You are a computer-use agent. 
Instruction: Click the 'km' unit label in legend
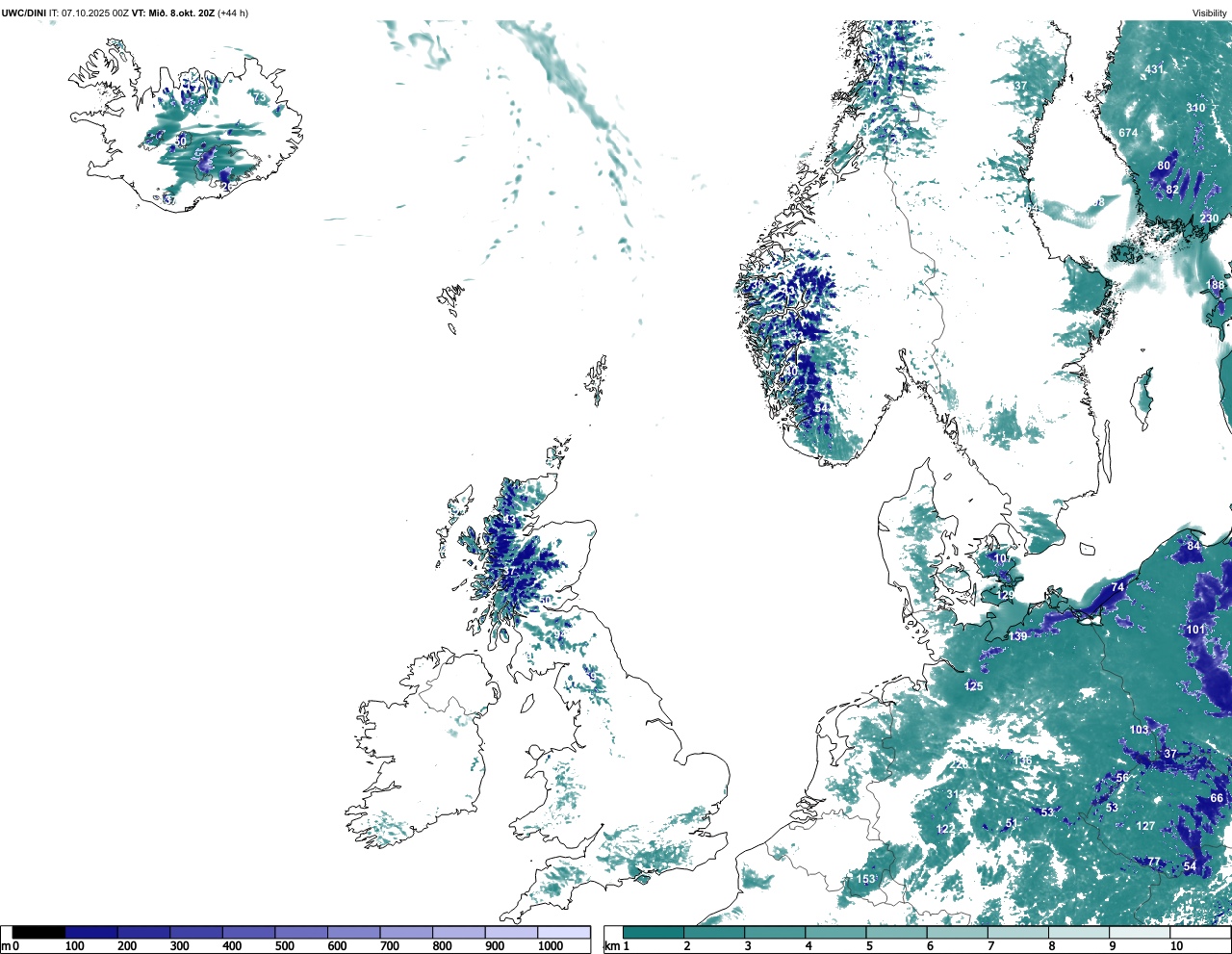click(x=611, y=946)
